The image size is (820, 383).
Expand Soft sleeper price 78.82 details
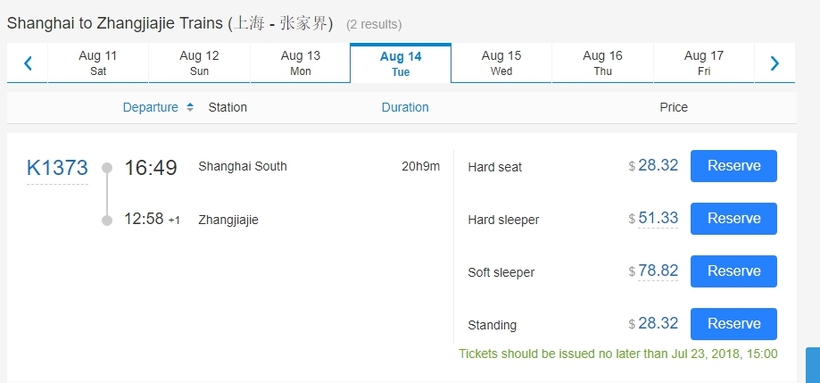pyautogui.click(x=658, y=271)
